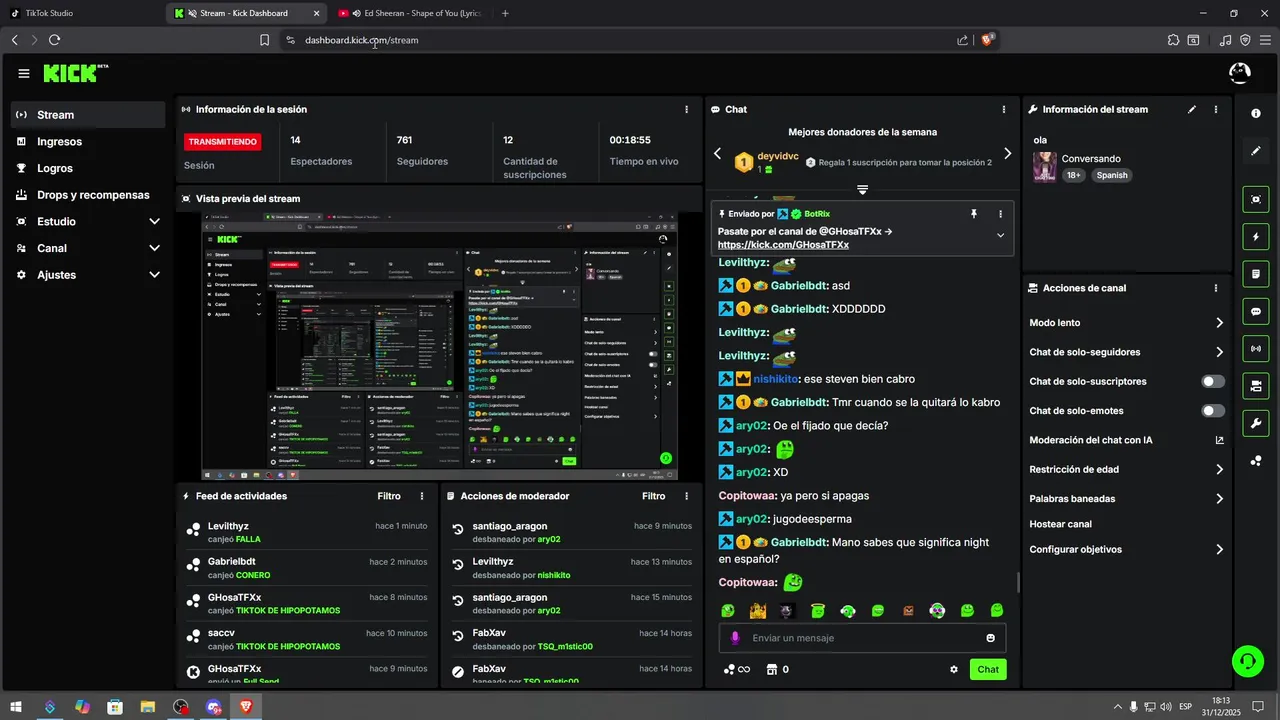1280x720 pixels.
Task: Select Stream in the sidebar
Action: click(89, 115)
